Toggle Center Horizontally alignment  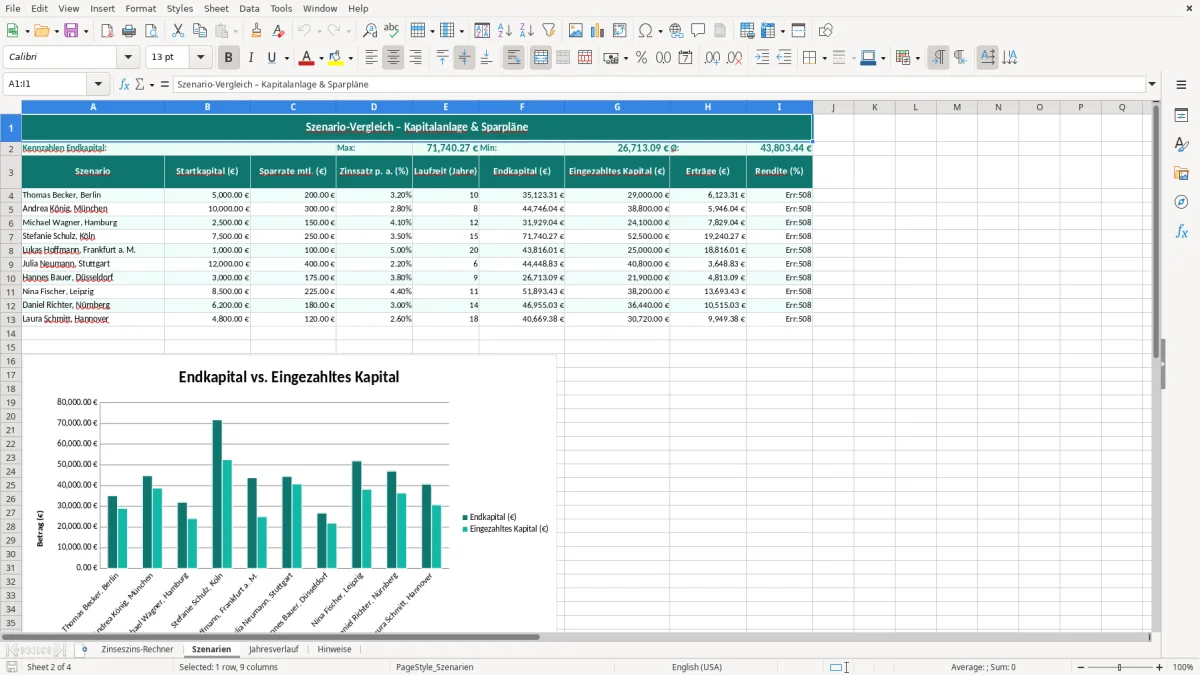[x=393, y=58]
